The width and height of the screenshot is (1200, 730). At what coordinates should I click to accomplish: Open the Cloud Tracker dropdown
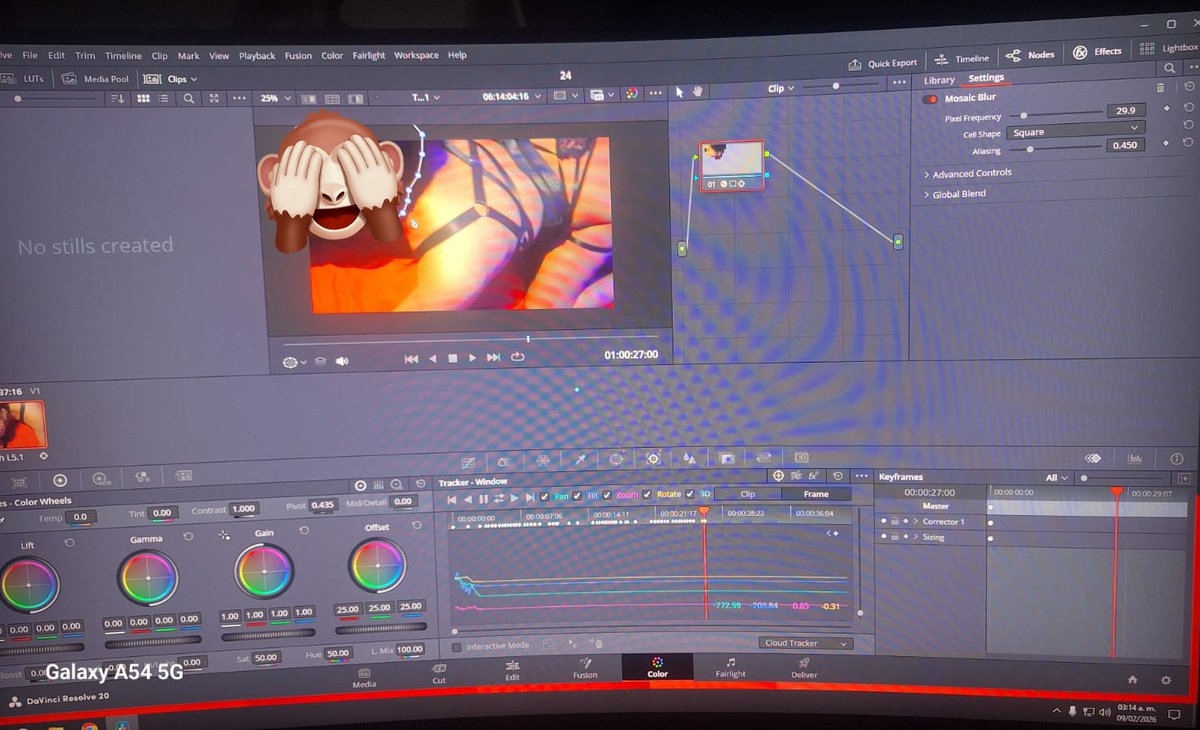point(805,643)
